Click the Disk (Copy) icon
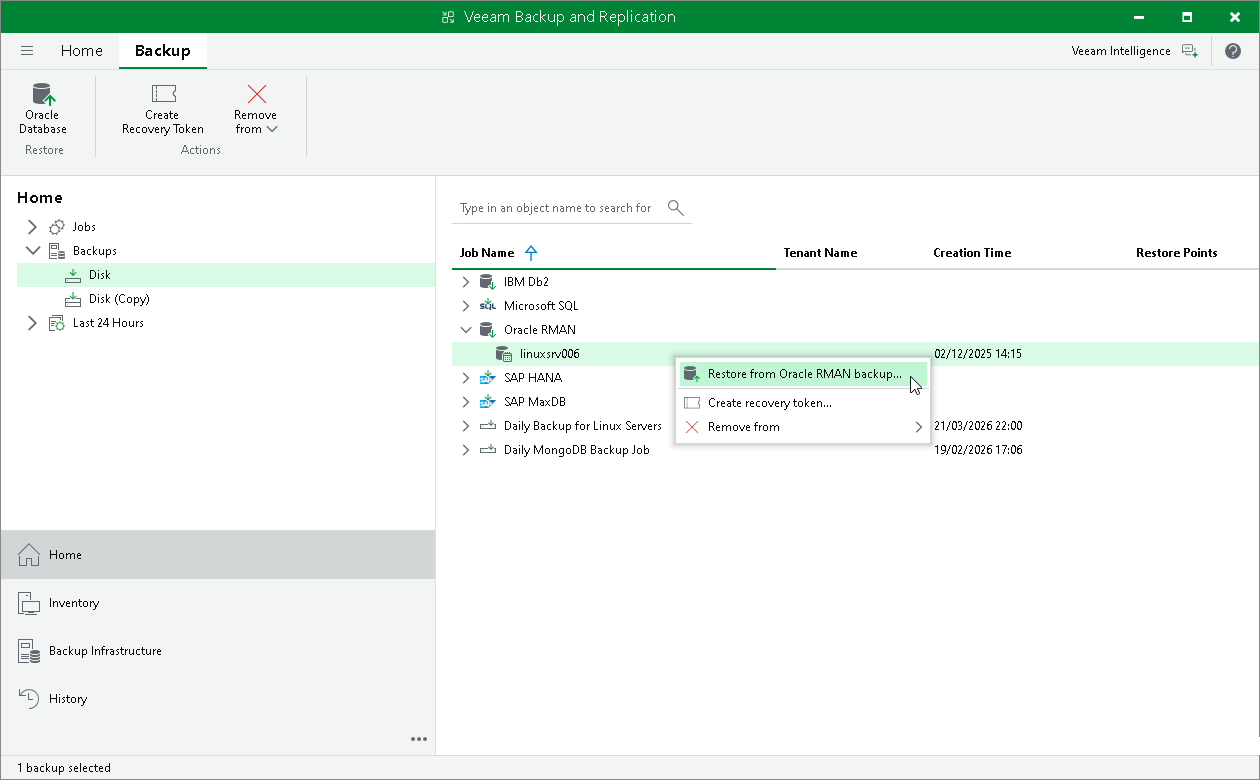This screenshot has height=780, width=1260. coord(73,299)
